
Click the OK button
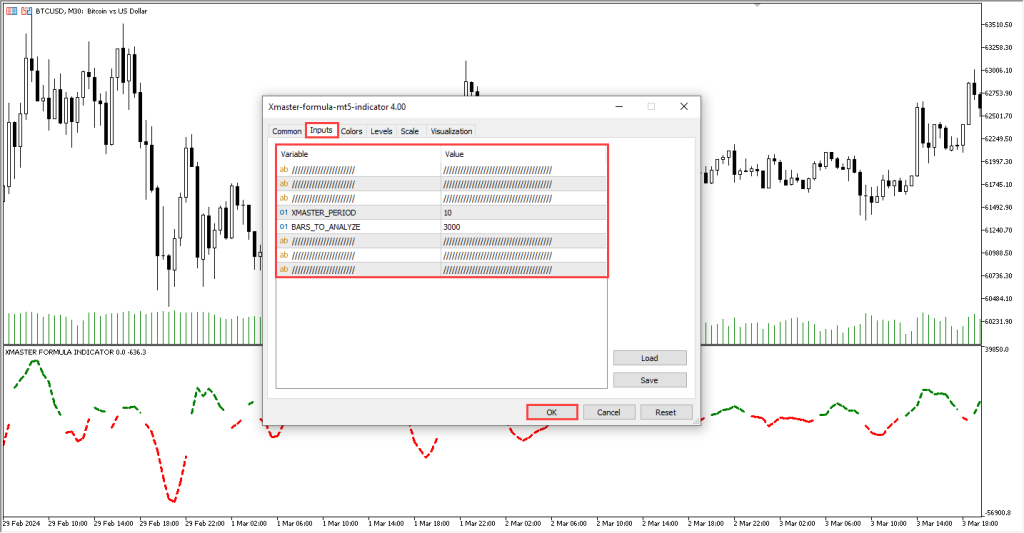click(552, 412)
